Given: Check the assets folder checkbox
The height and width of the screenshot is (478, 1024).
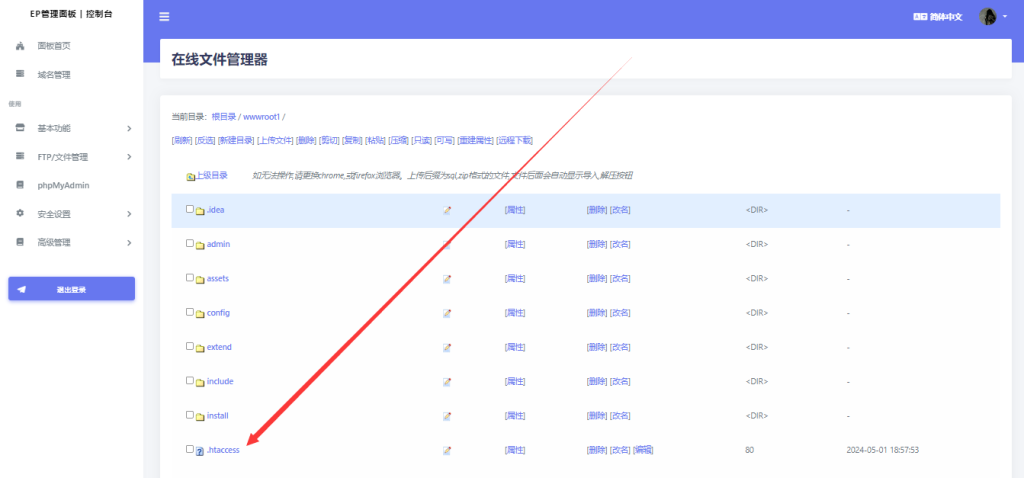Looking at the screenshot, I should coord(190,278).
